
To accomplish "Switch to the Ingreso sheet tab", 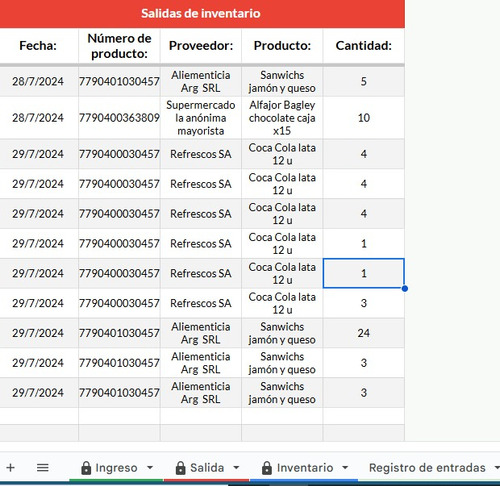I will (116, 468).
